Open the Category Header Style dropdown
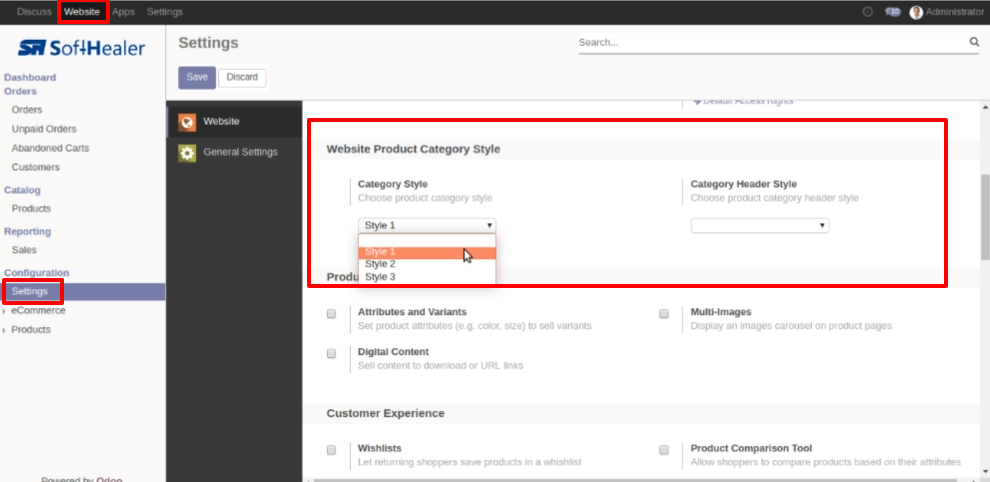 coord(760,226)
